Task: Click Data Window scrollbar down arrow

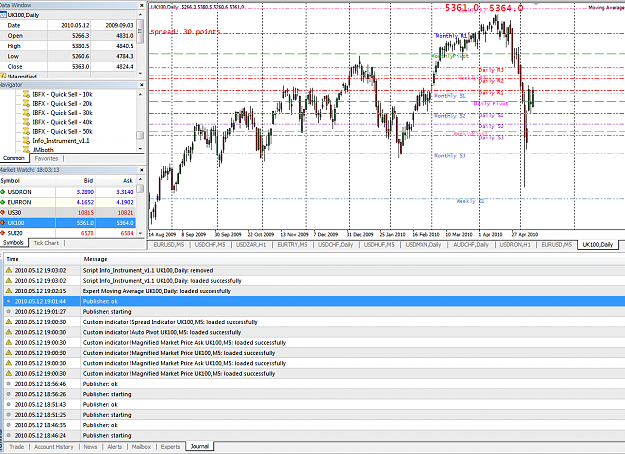Action: click(140, 73)
